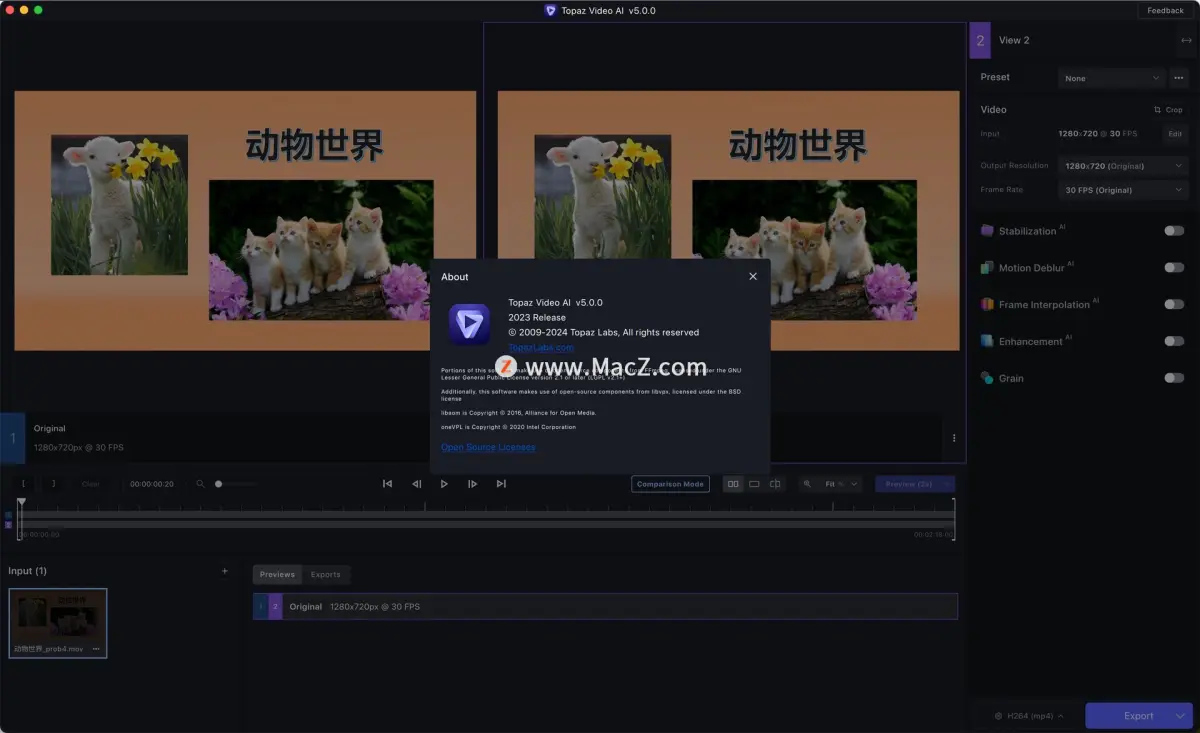Click the timeline zoom magnifier icon

click(x=200, y=484)
